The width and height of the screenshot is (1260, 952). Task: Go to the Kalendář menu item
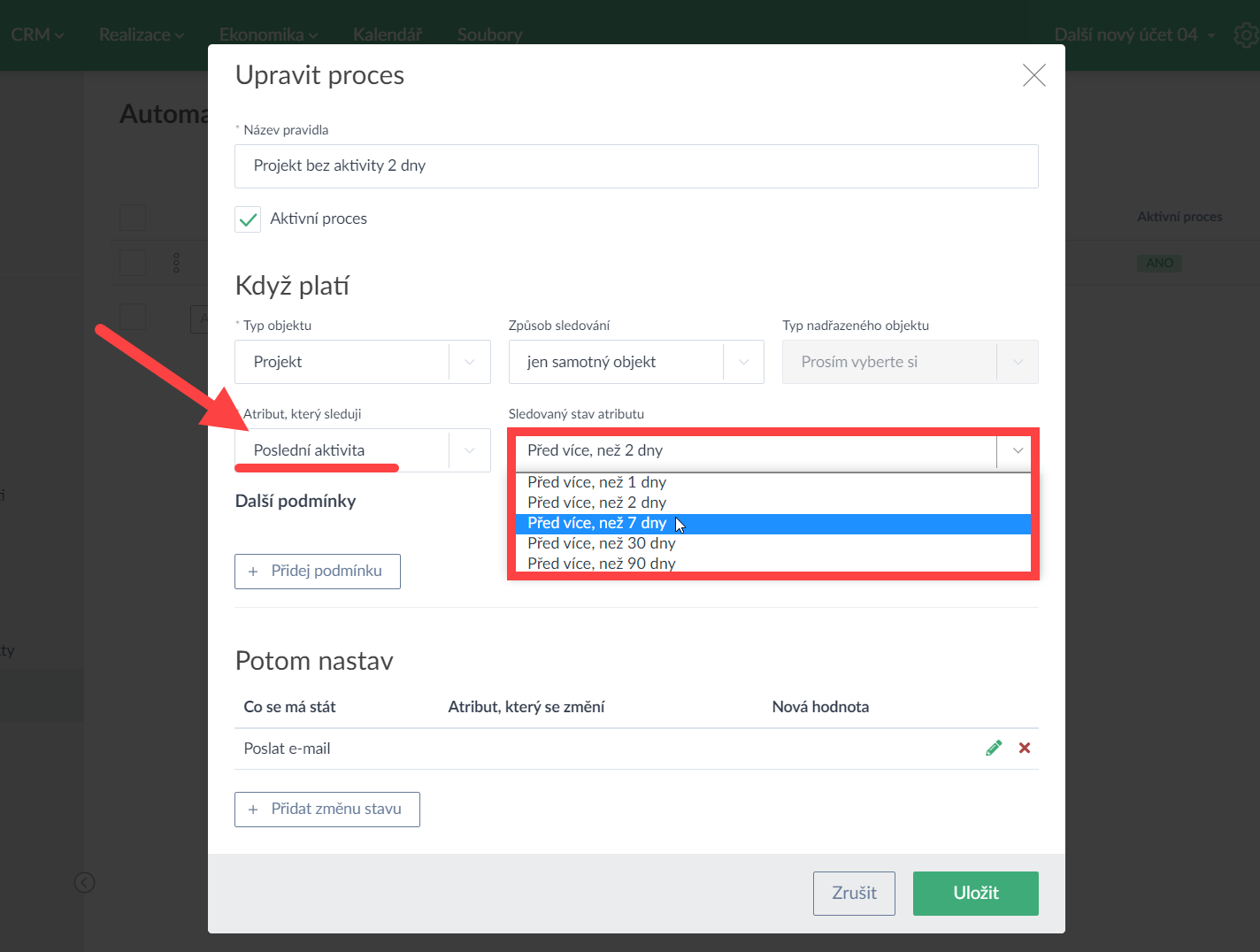tap(387, 35)
